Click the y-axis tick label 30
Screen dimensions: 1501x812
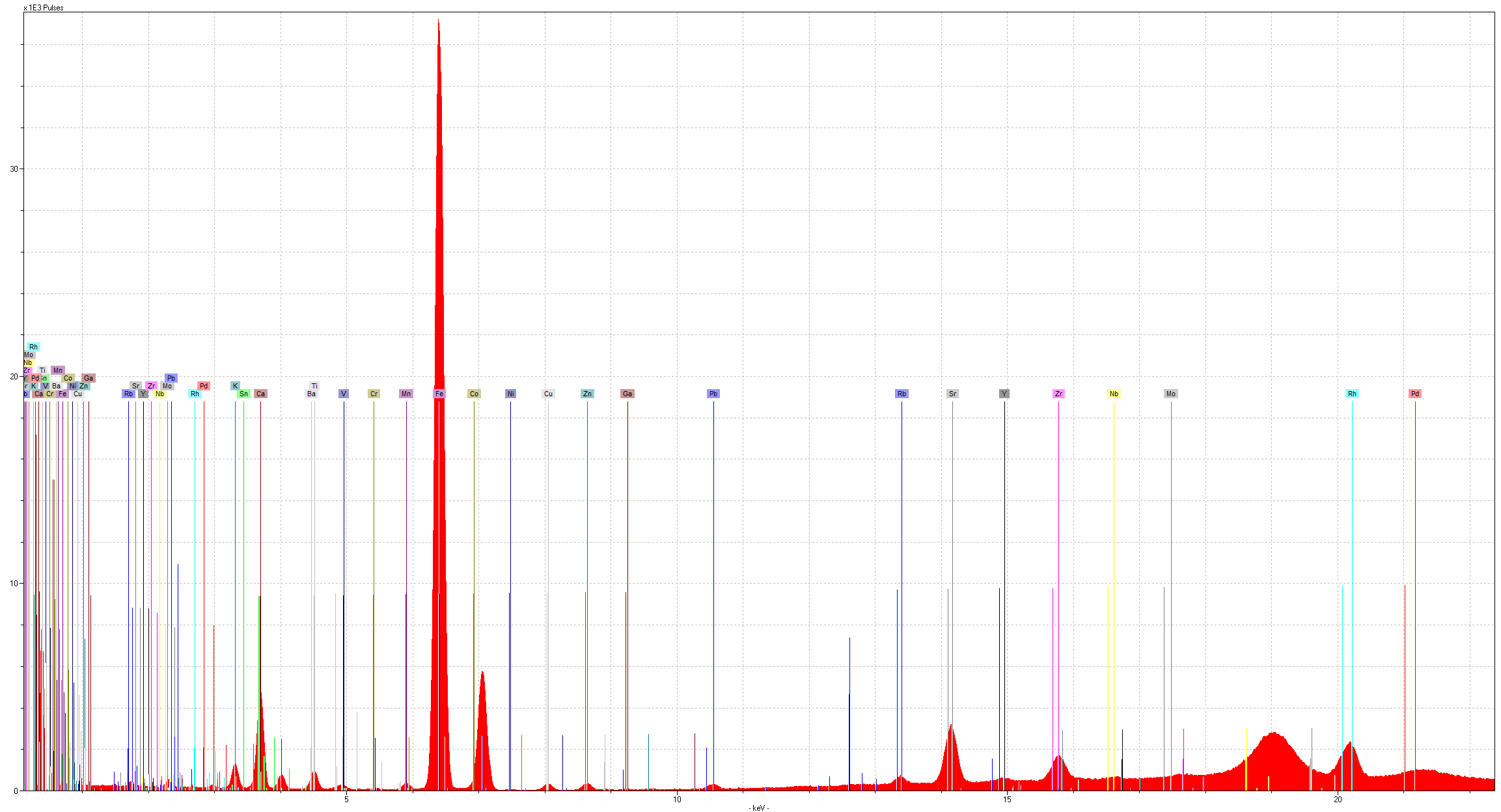[14, 169]
